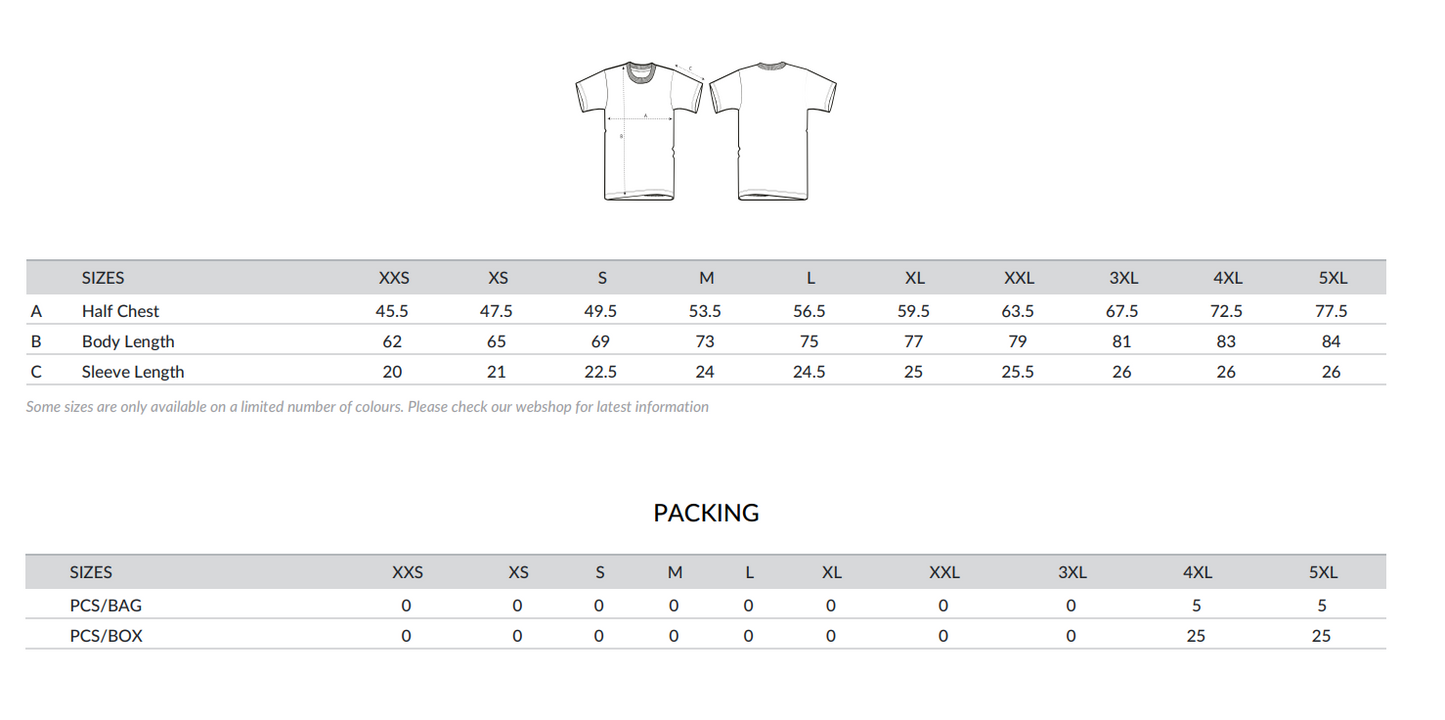Select the PCS/BOX row label
The height and width of the screenshot is (720, 1445).
[106, 635]
